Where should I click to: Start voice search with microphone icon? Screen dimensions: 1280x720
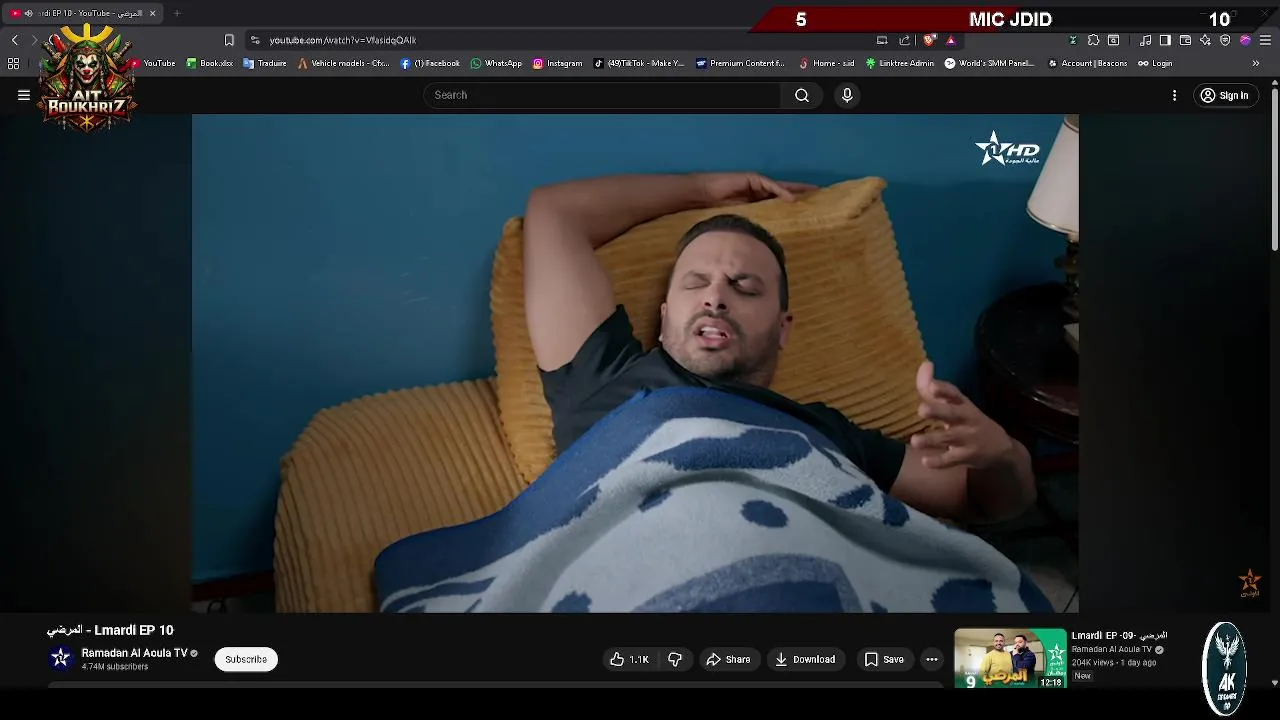(847, 95)
